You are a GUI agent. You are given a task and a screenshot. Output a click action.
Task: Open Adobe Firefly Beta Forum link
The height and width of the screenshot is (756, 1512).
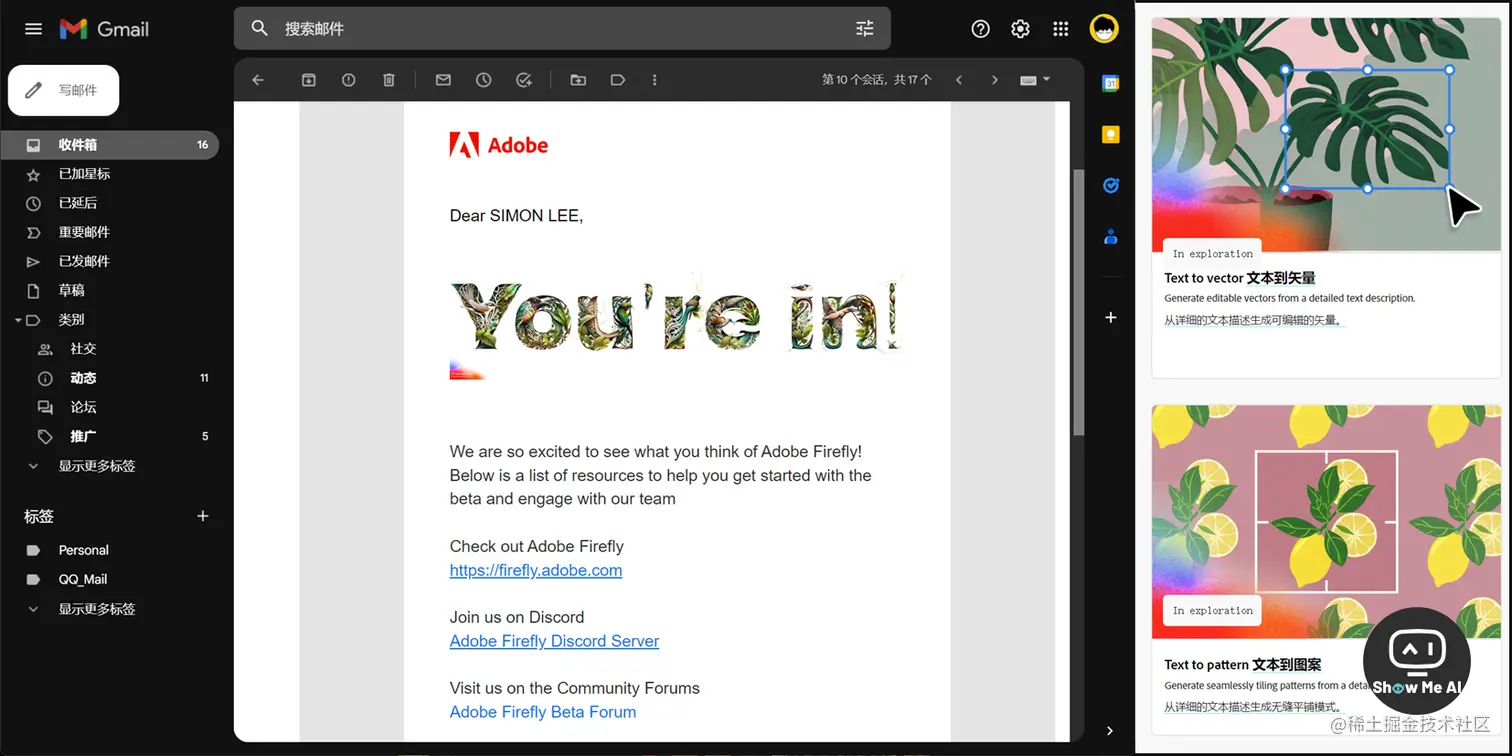543,712
